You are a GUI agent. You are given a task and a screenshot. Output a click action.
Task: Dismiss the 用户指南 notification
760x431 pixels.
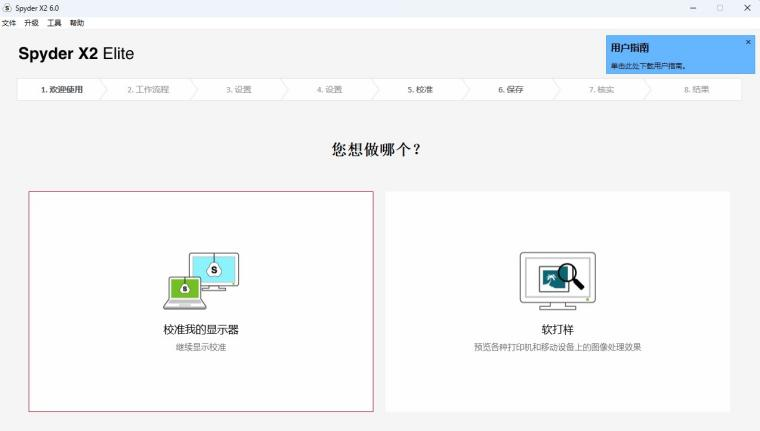tap(748, 42)
